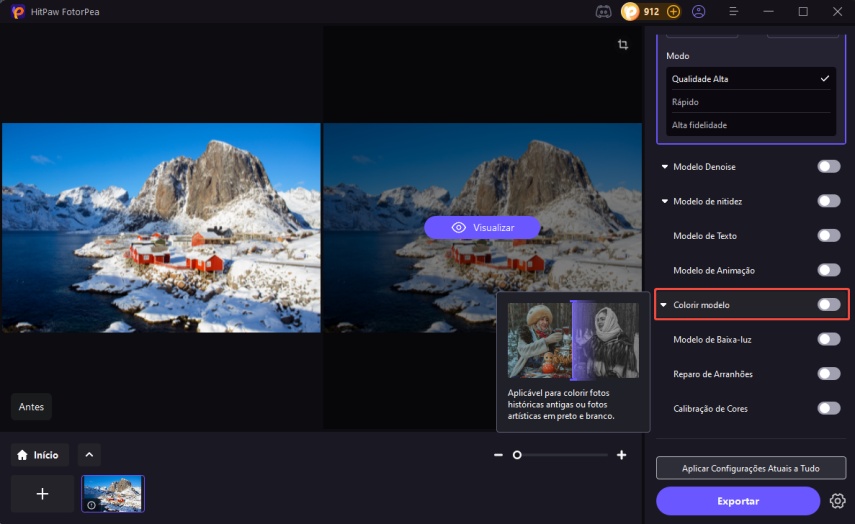Click Aplicar Configurações Atuais a Tudo
This screenshot has width=855, height=524.
tap(751, 468)
